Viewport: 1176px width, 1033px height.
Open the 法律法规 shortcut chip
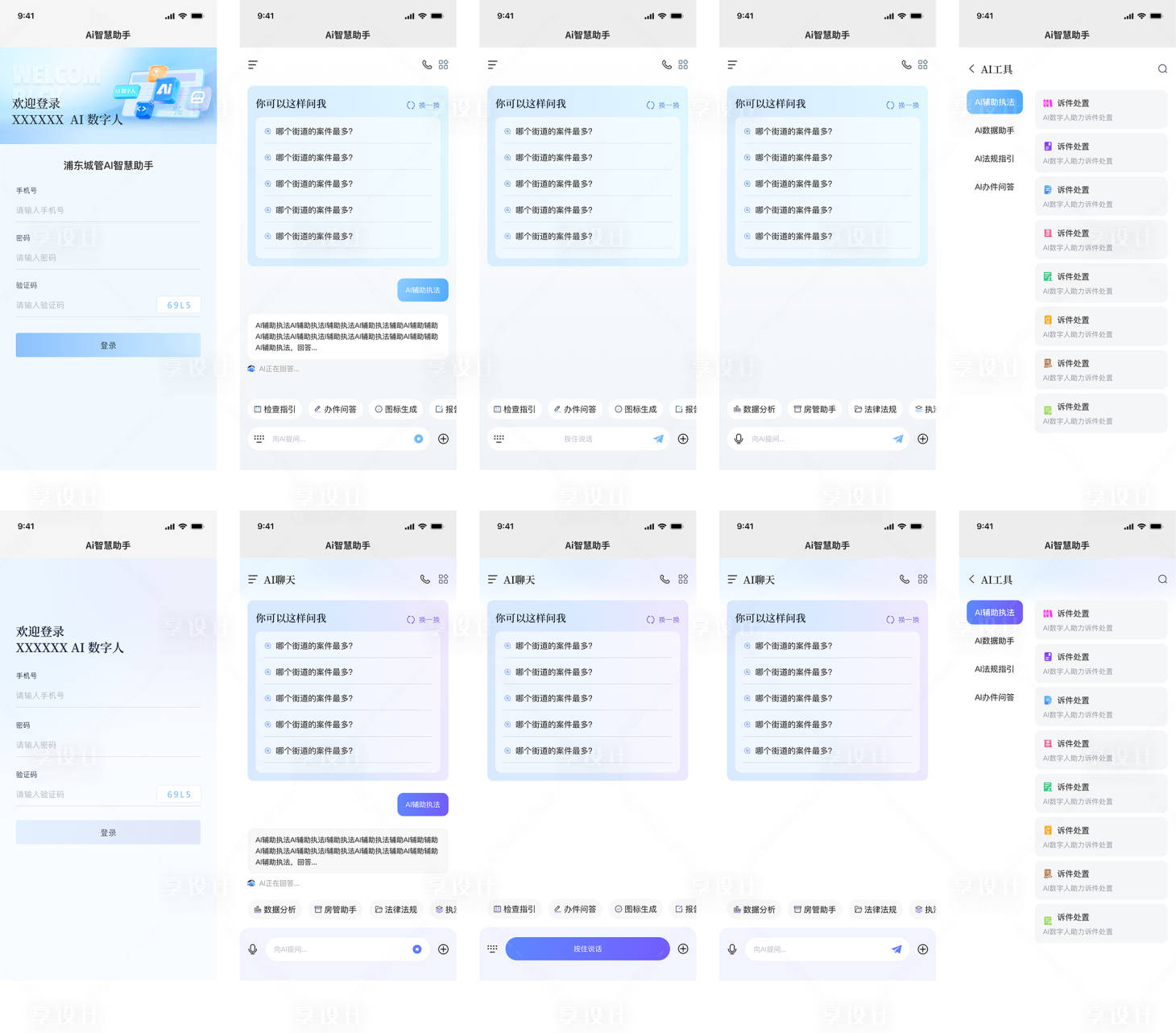875,409
